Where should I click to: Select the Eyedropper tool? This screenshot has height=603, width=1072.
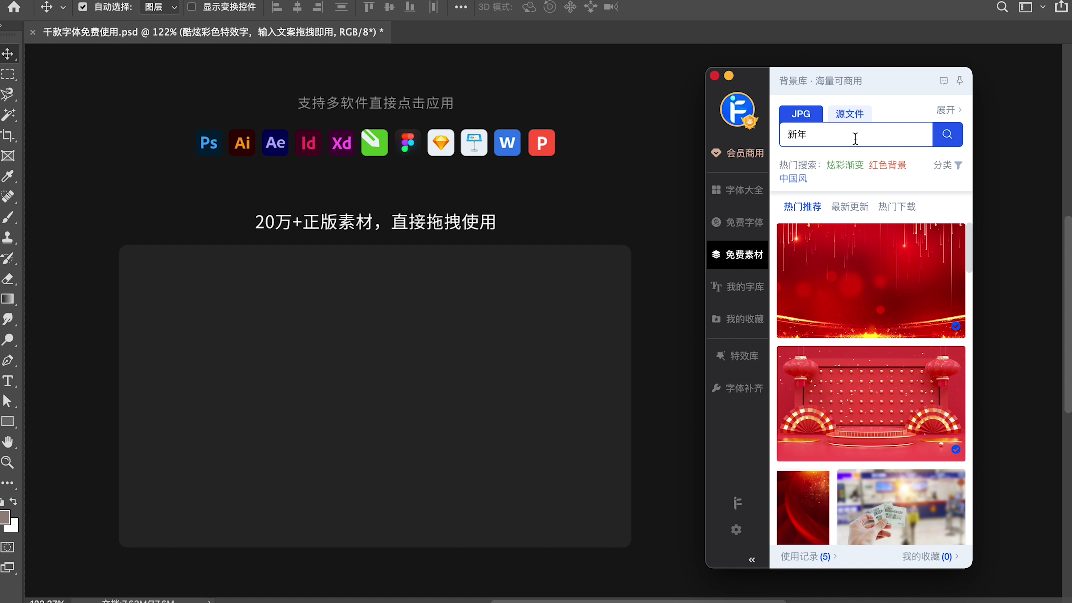click(x=8, y=176)
